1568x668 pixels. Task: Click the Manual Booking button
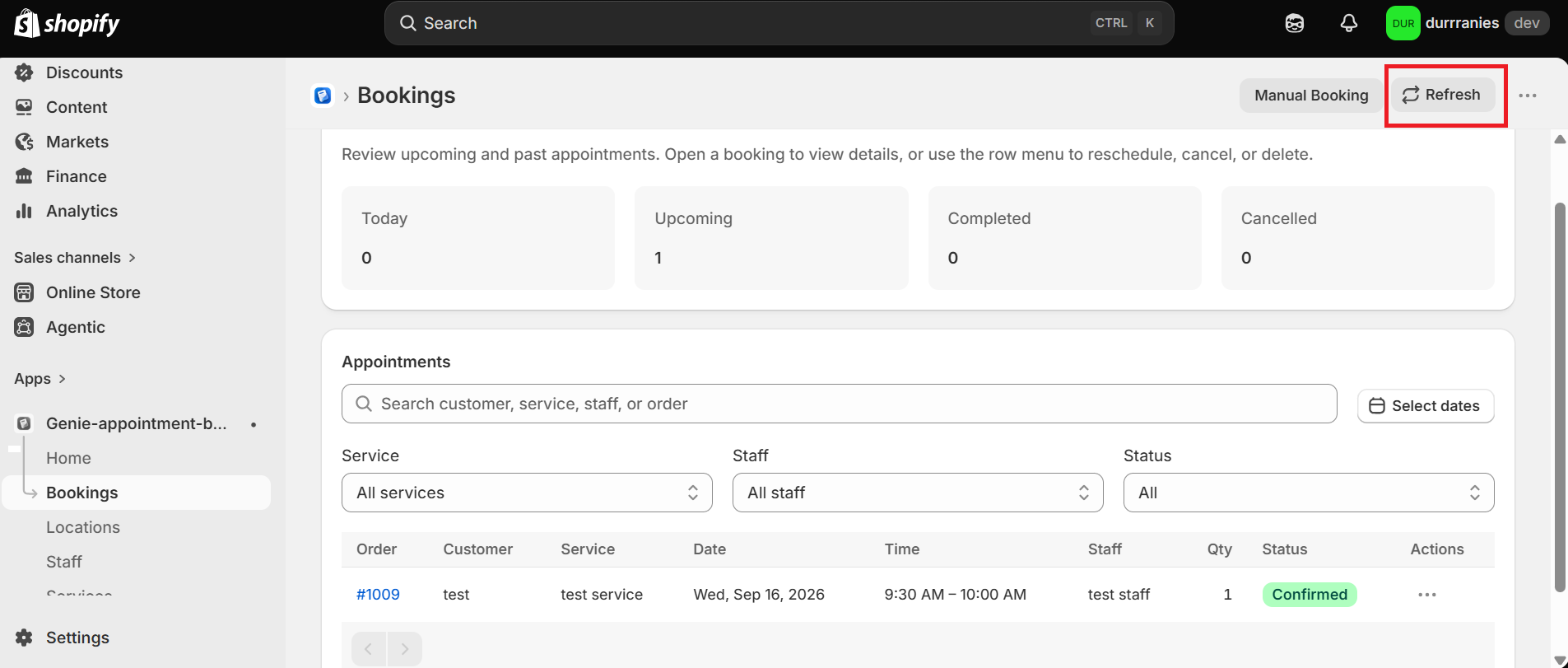click(x=1311, y=96)
